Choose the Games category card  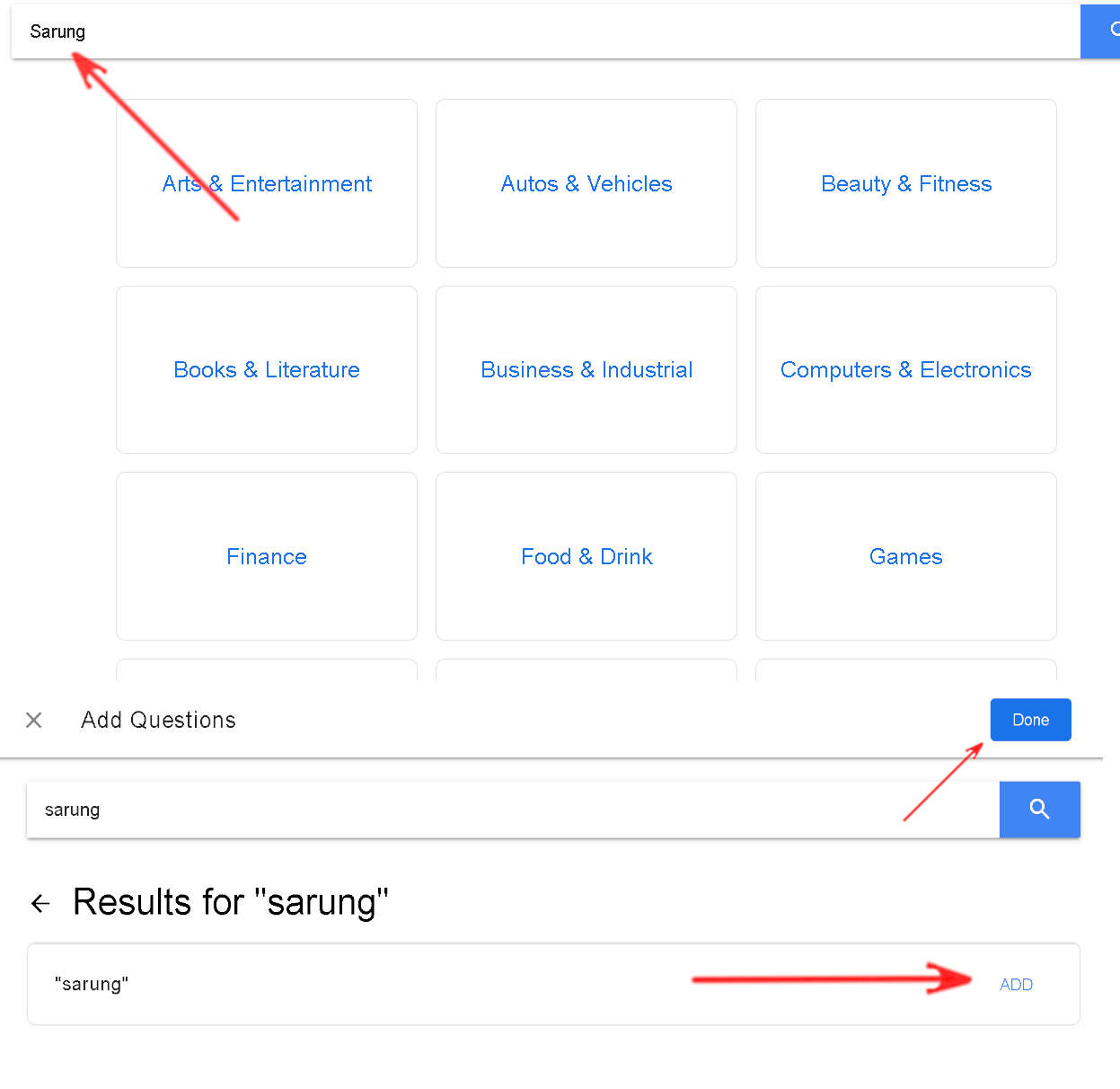(x=906, y=556)
